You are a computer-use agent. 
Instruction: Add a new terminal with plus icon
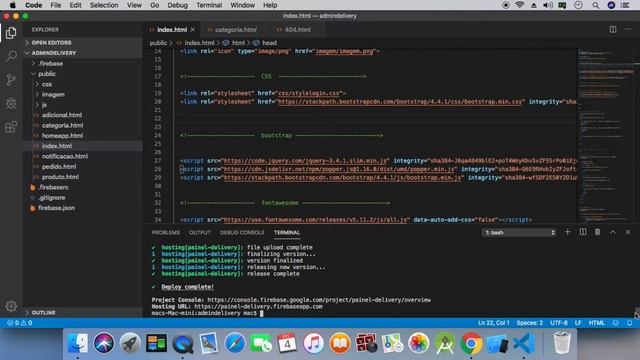pyautogui.click(x=567, y=232)
